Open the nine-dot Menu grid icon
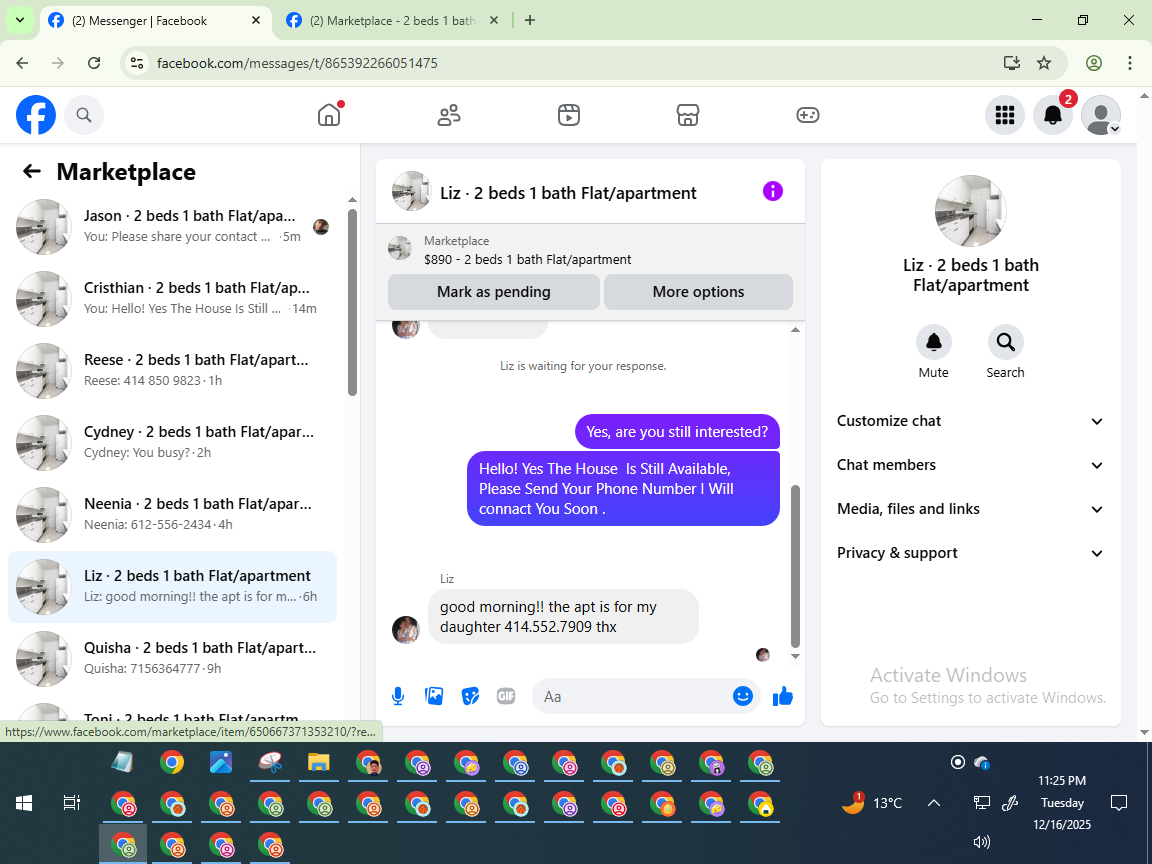Image resolution: width=1152 pixels, height=864 pixels. click(x=1005, y=115)
